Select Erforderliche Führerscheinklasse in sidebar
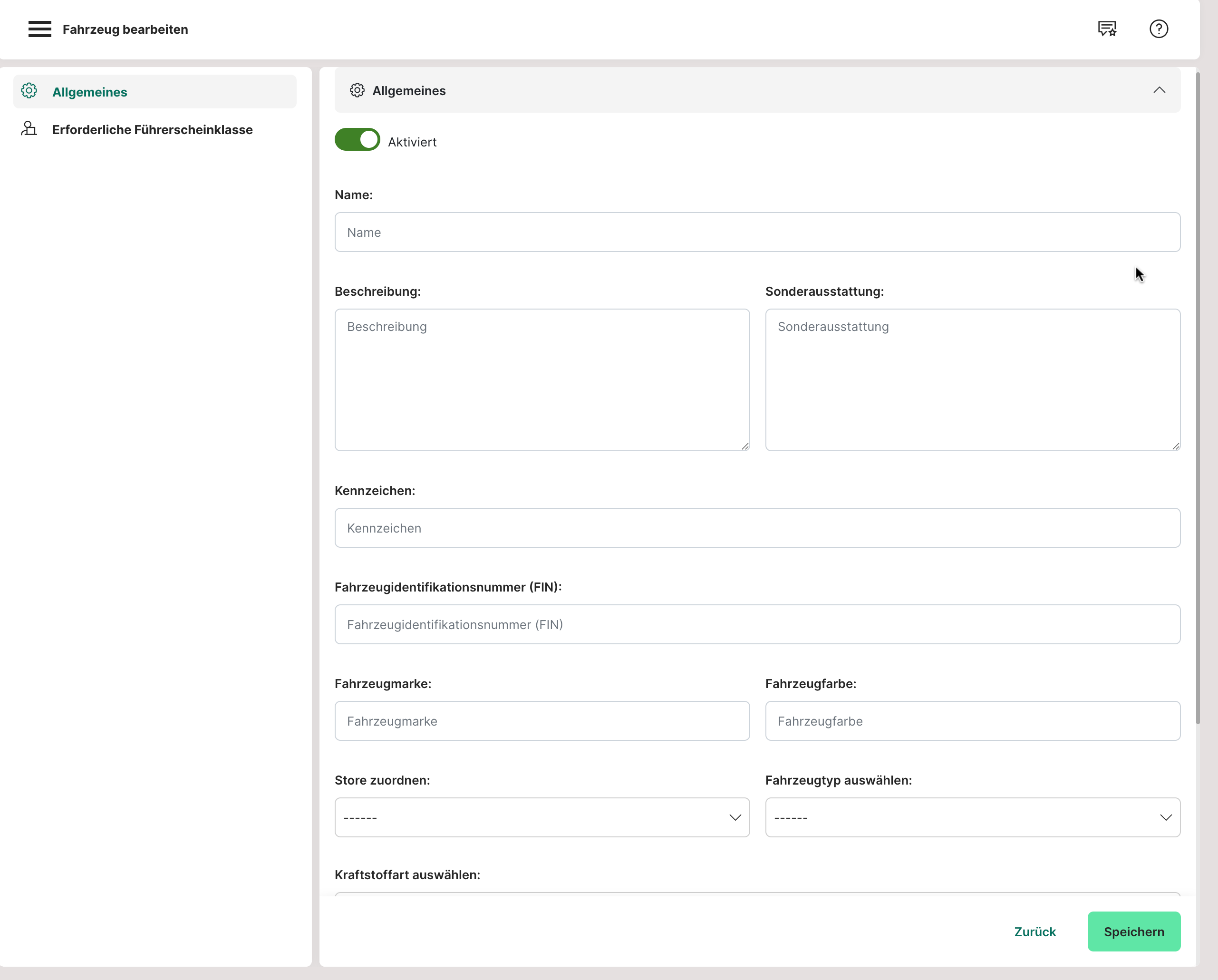Image resolution: width=1218 pixels, height=980 pixels. [x=153, y=130]
